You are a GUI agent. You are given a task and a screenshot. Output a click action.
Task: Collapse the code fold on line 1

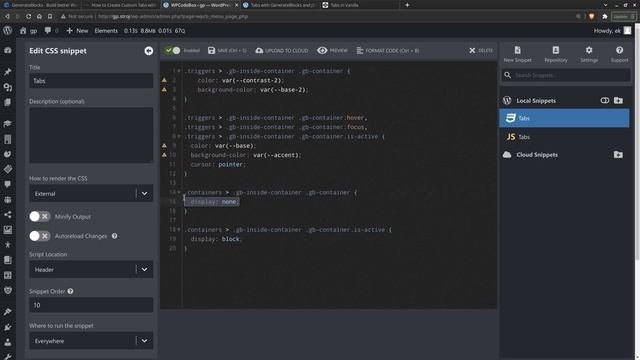pyautogui.click(x=179, y=71)
